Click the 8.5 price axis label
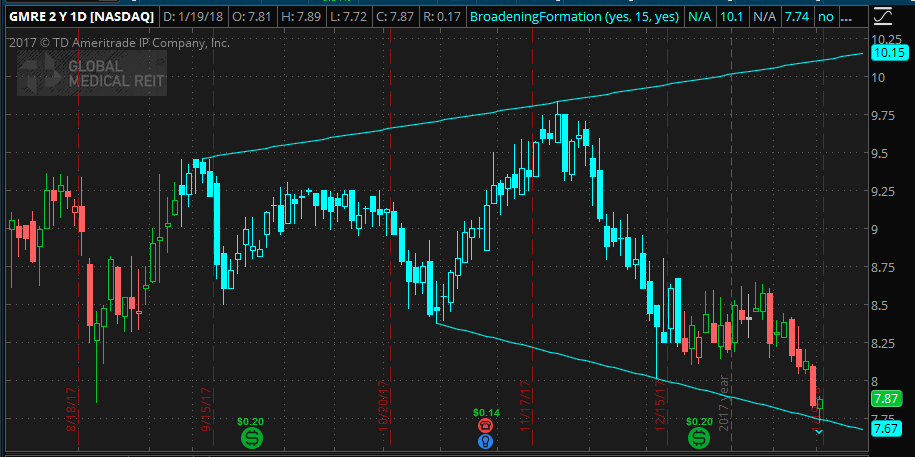The width and height of the screenshot is (915, 457). 882,305
